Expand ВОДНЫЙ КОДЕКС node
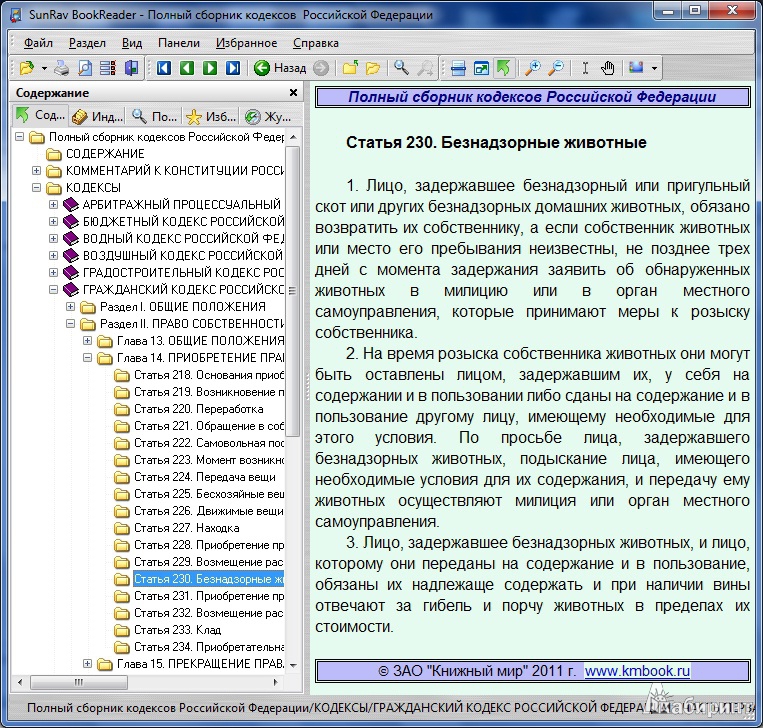Screen dimensions: 763x728 coord(54,239)
